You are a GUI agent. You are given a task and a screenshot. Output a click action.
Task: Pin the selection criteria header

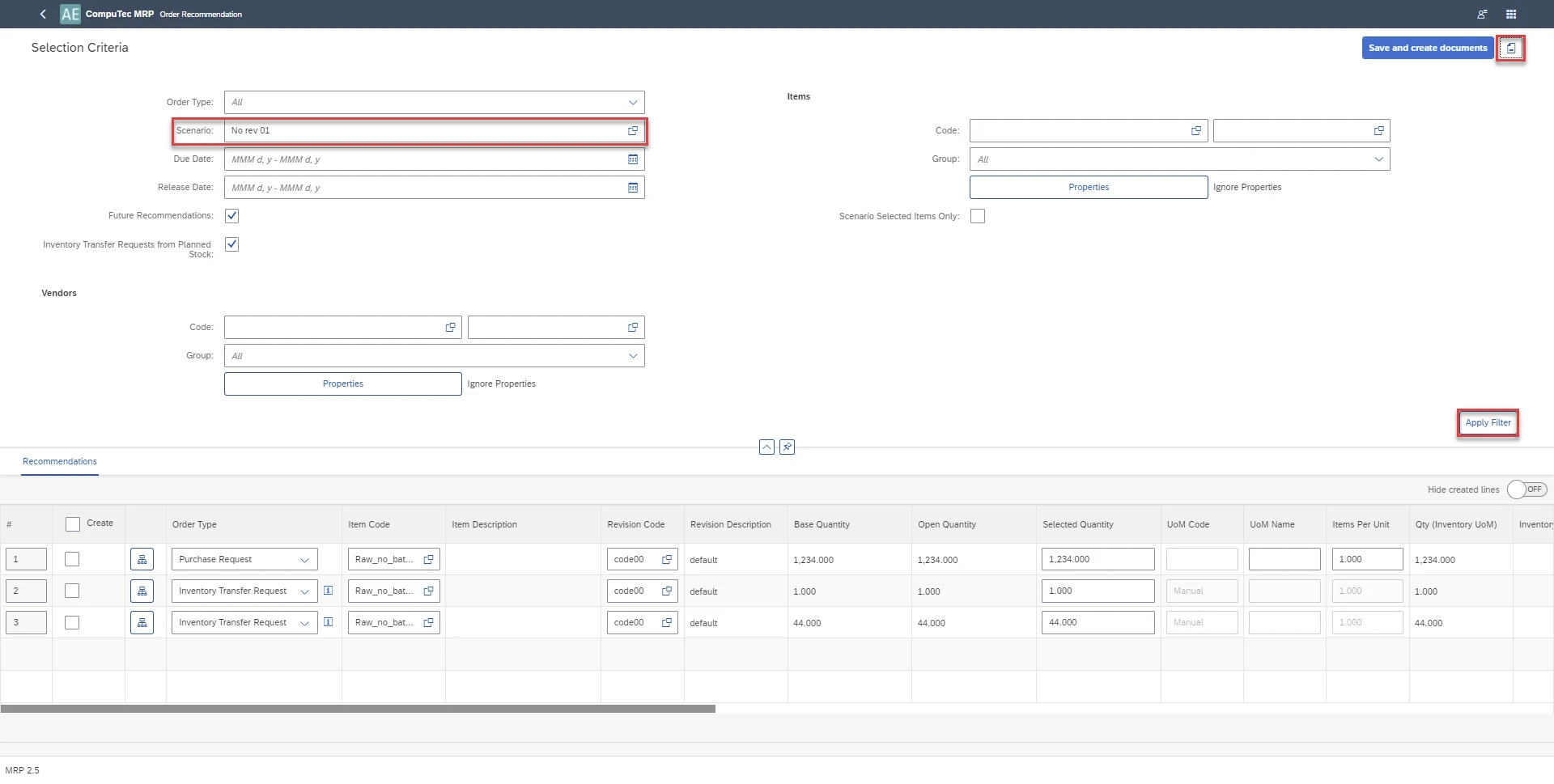pyautogui.click(x=787, y=447)
